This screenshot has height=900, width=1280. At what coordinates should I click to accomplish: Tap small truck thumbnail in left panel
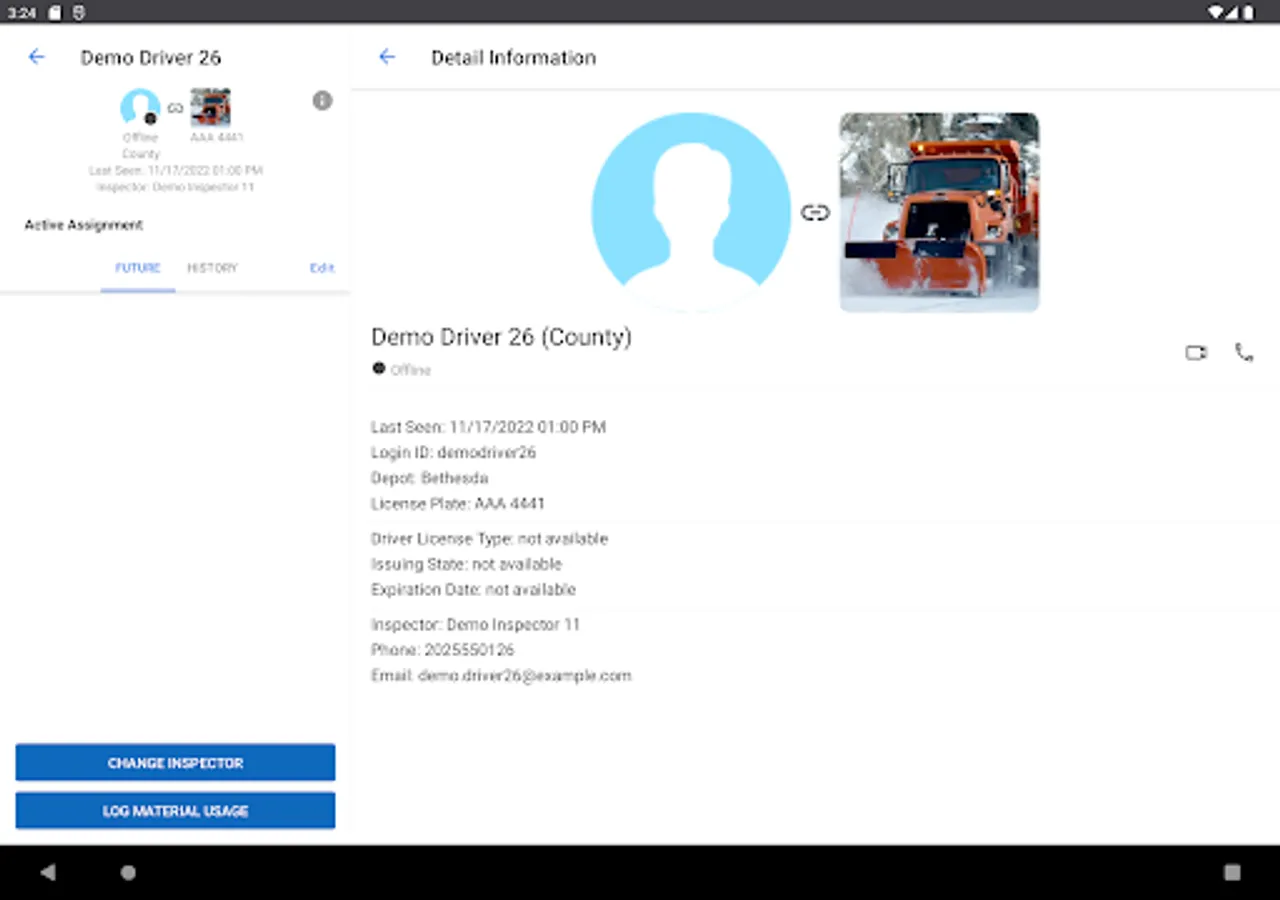pos(211,108)
